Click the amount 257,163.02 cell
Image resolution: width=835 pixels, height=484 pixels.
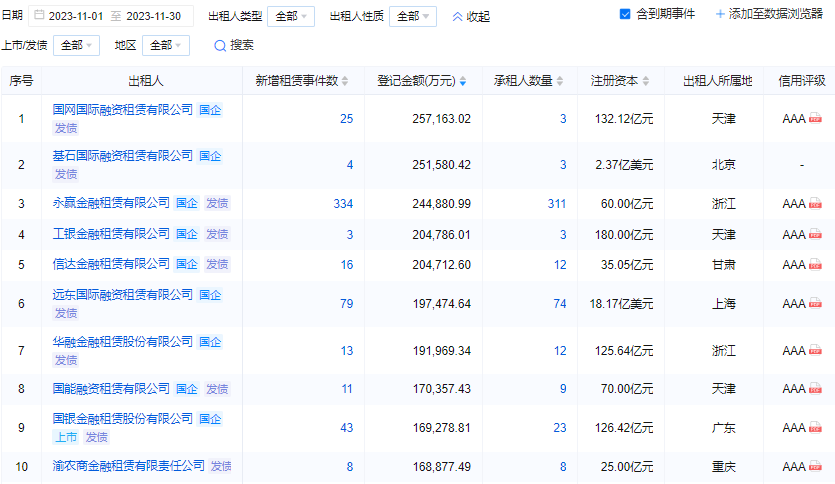coord(441,119)
